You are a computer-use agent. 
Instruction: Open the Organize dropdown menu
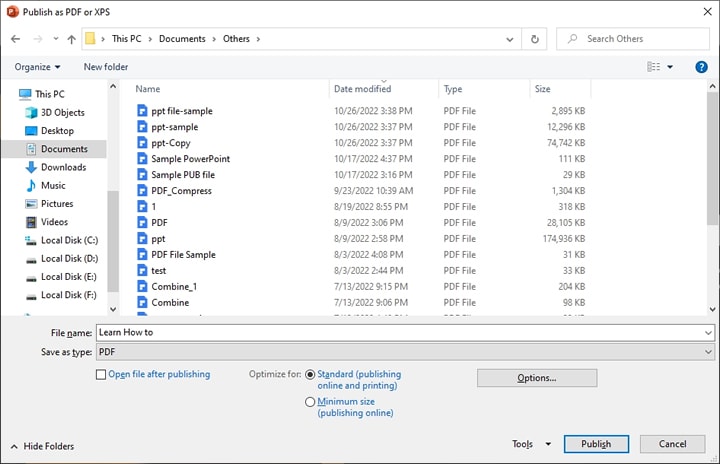click(38, 67)
